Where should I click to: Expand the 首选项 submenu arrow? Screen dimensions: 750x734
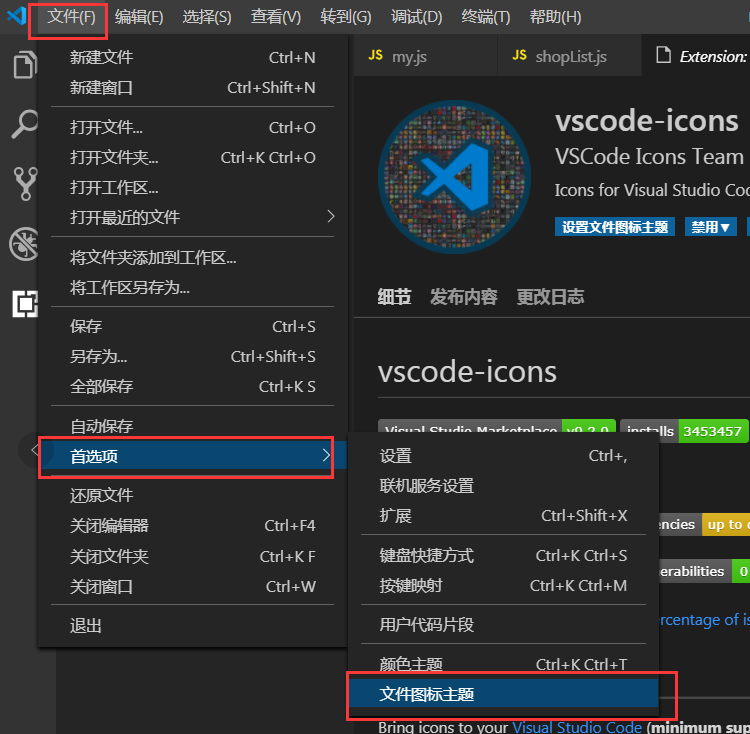[326, 455]
